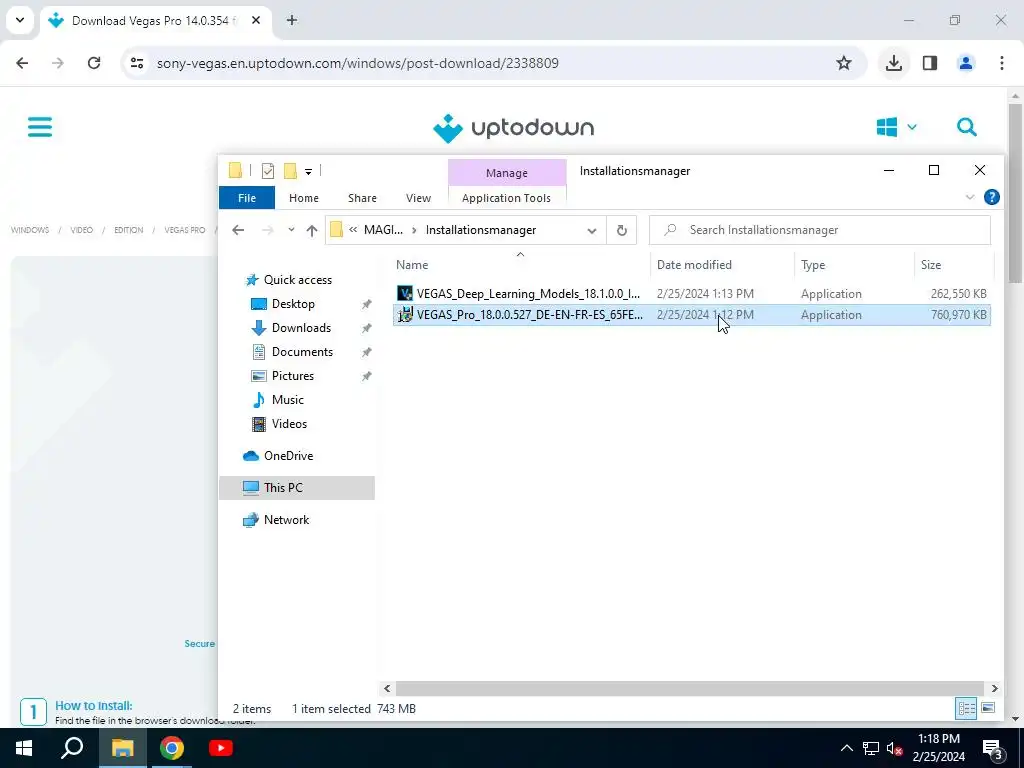Image resolution: width=1024 pixels, height=768 pixels.
Task: Select Quick access in navigation pane
Action: [298, 280]
